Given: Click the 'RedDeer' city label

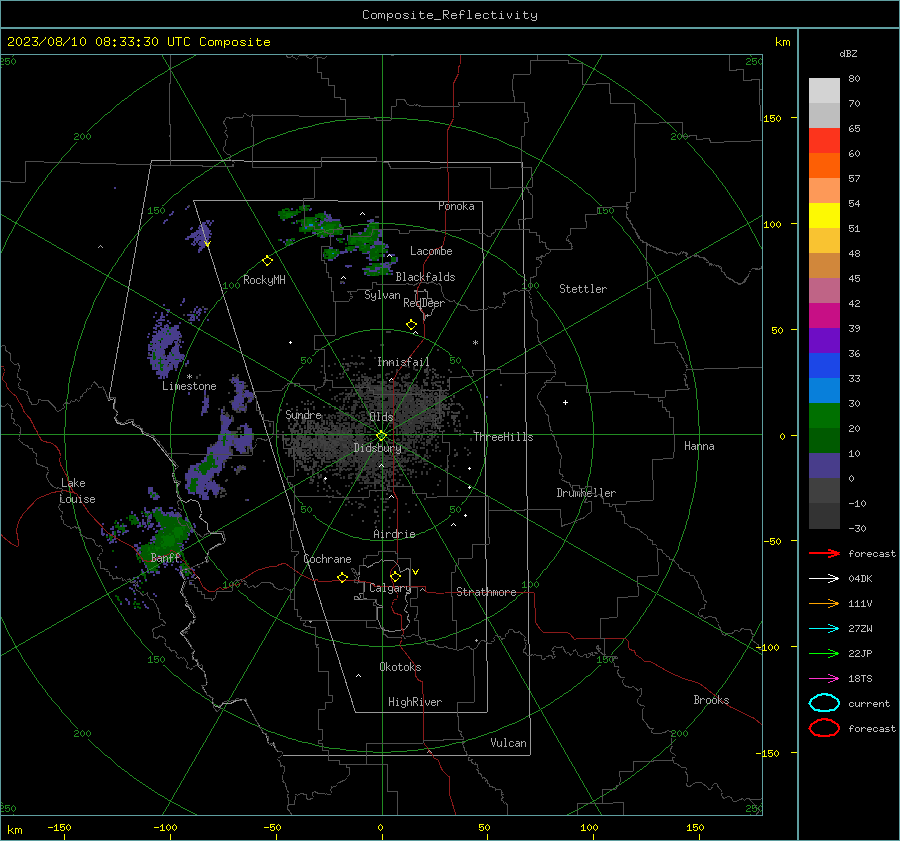Looking at the screenshot, I should (424, 303).
